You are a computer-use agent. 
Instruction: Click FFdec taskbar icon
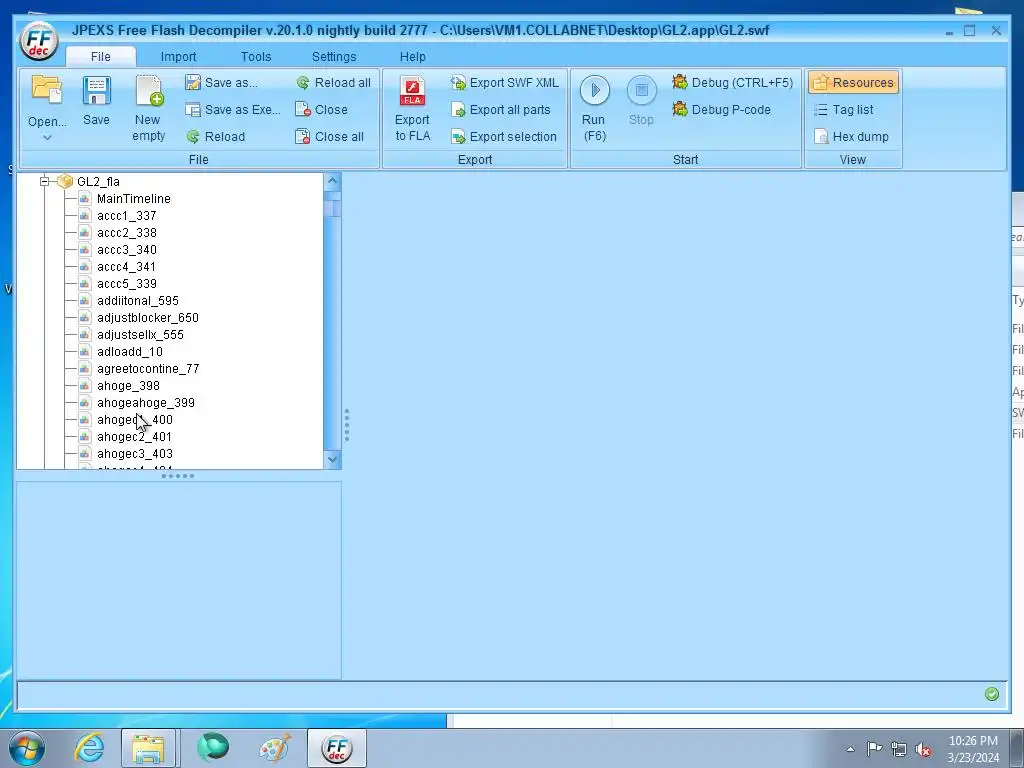(337, 748)
